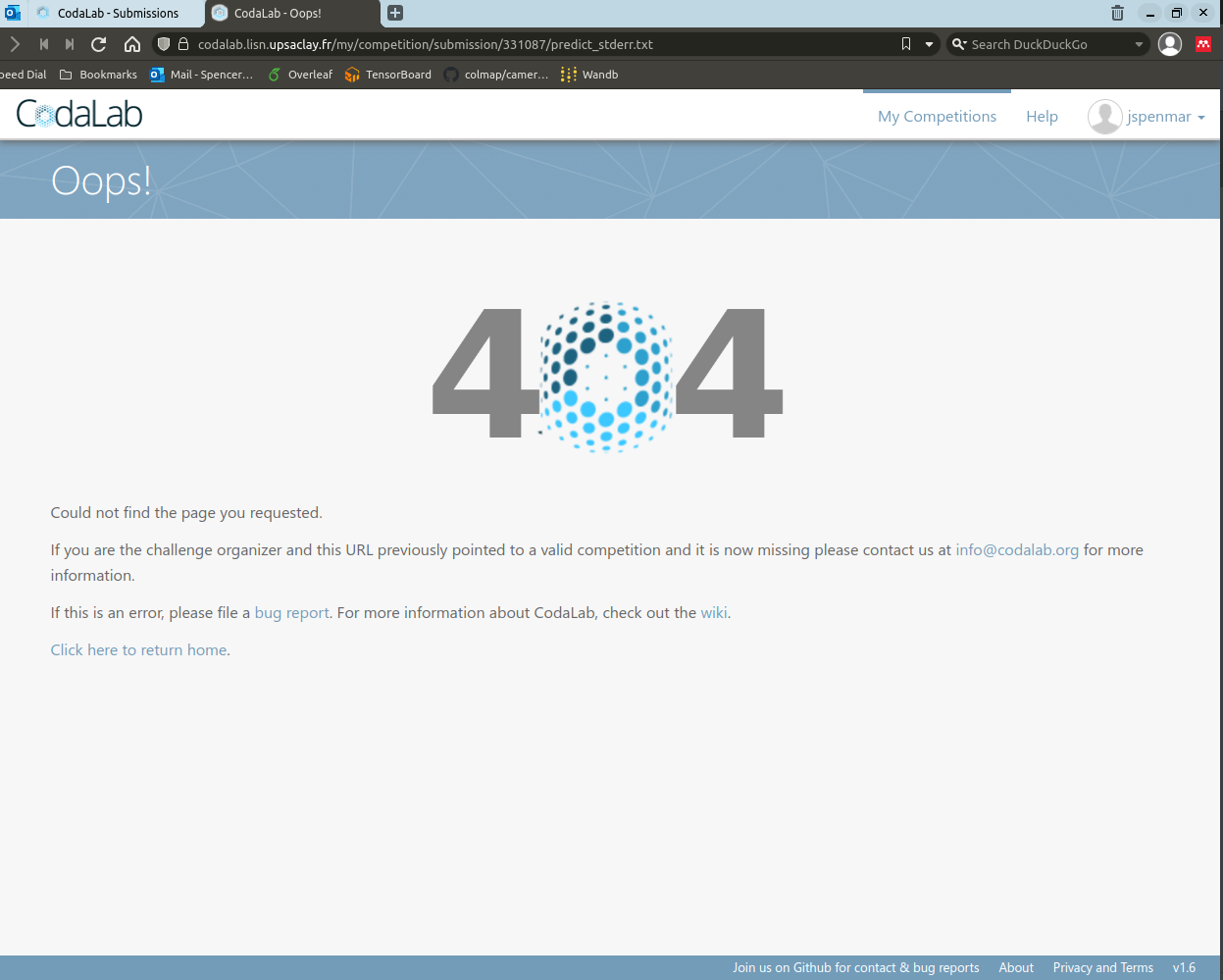The image size is (1223, 980).
Task: Click the fast-forward navigation icon
Action: (x=68, y=43)
